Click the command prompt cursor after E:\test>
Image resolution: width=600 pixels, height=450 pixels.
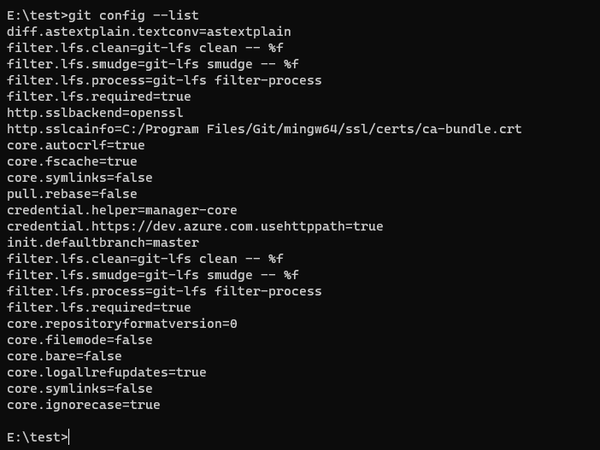[70, 437]
